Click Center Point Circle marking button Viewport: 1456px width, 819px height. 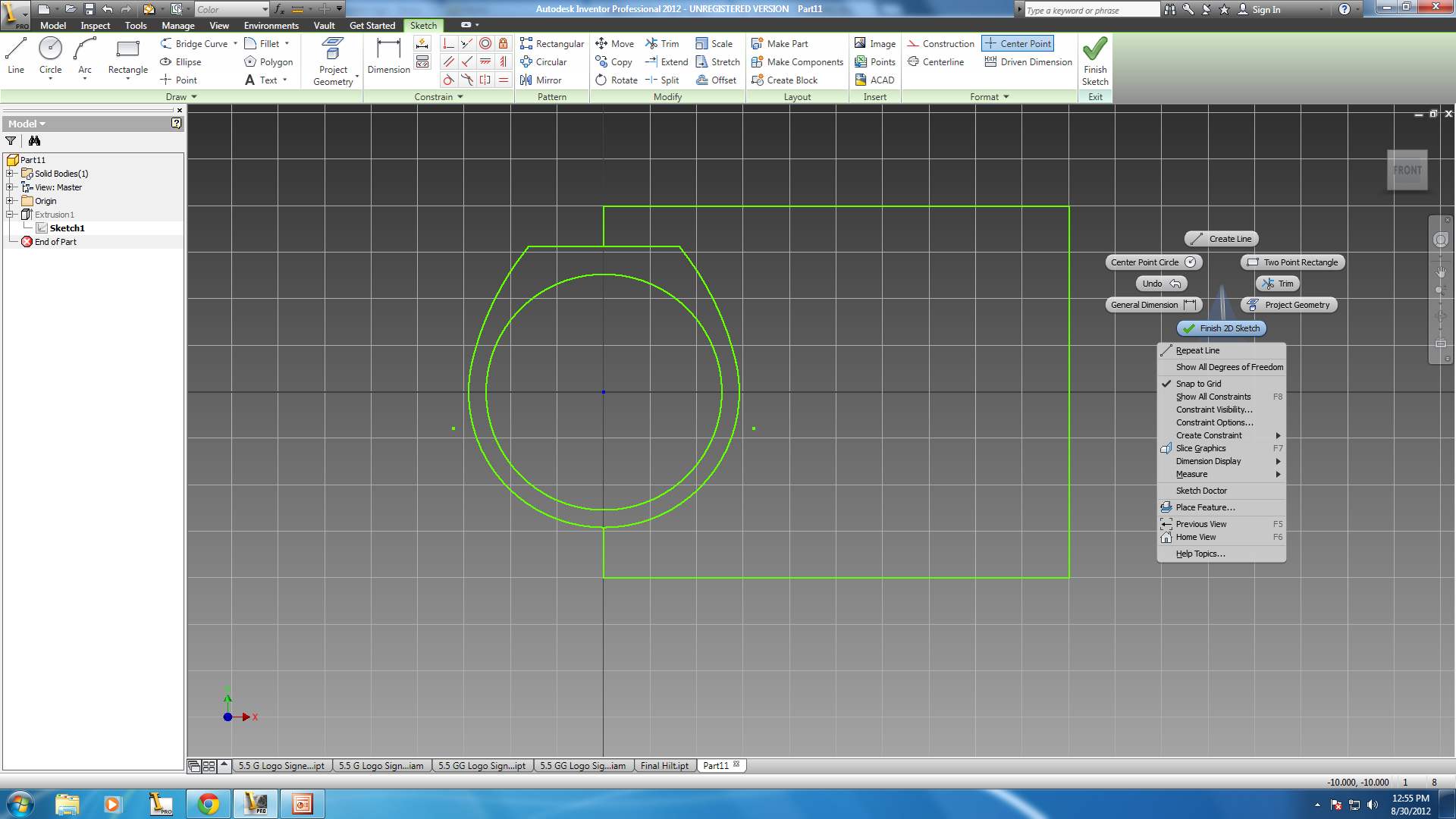pyautogui.click(x=1153, y=262)
